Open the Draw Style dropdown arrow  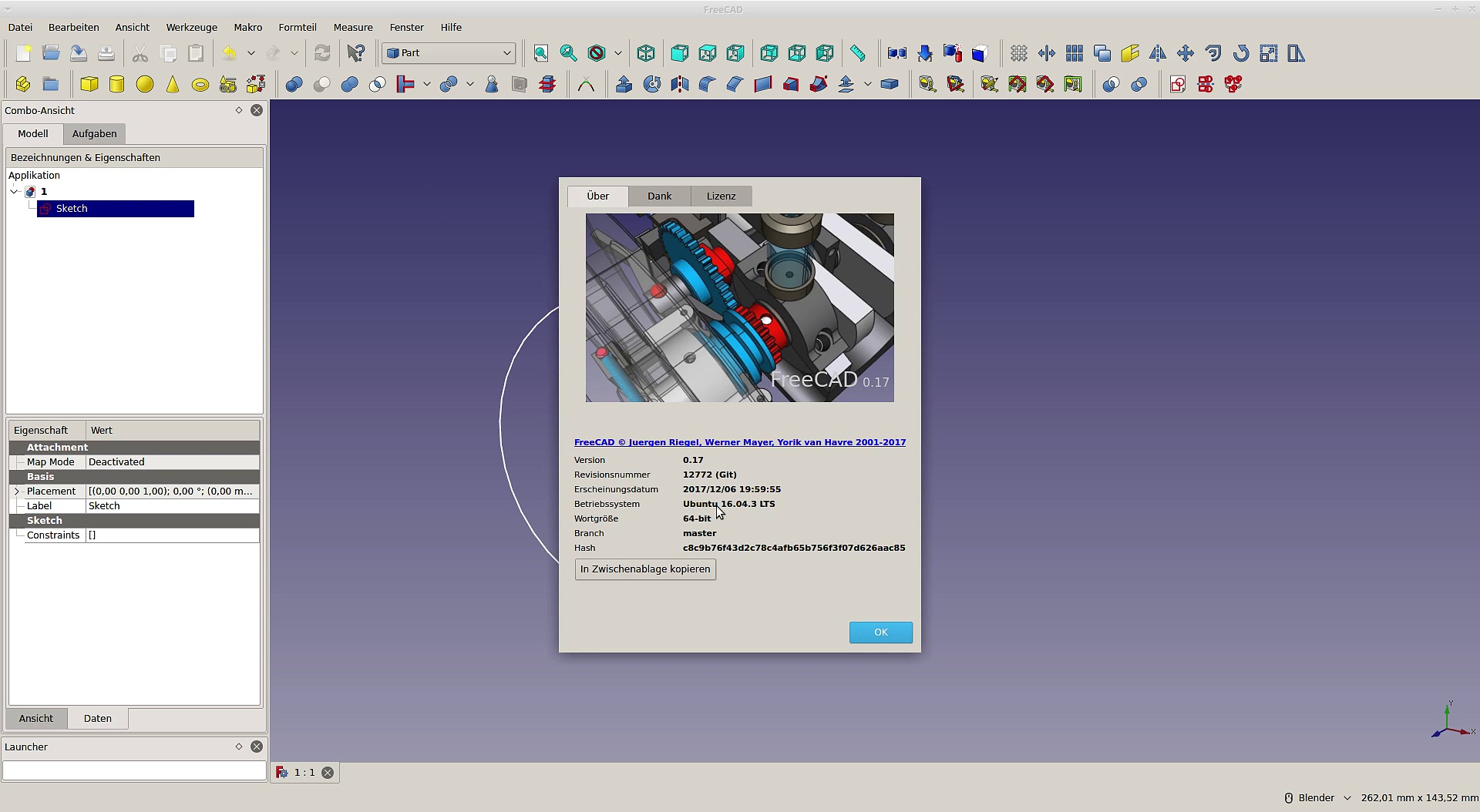617,53
